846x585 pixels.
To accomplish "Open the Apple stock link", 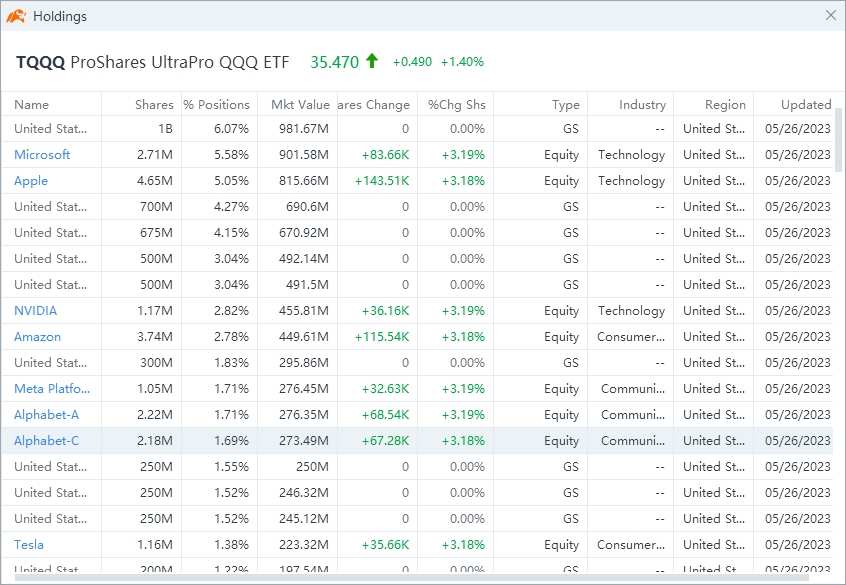I will coord(31,181).
